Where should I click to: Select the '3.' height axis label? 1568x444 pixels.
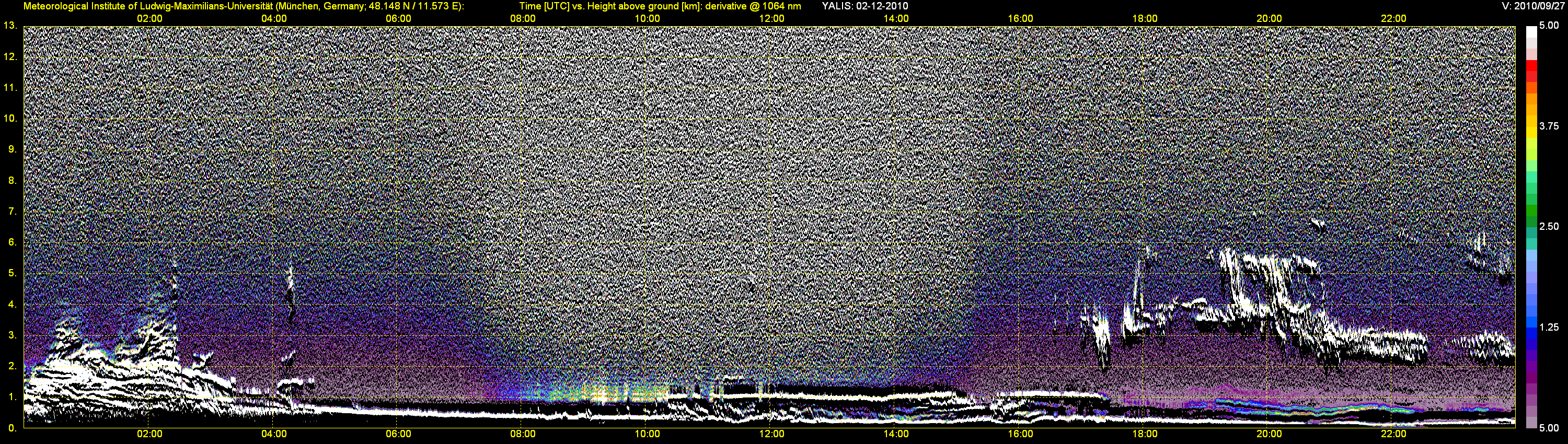[12, 335]
